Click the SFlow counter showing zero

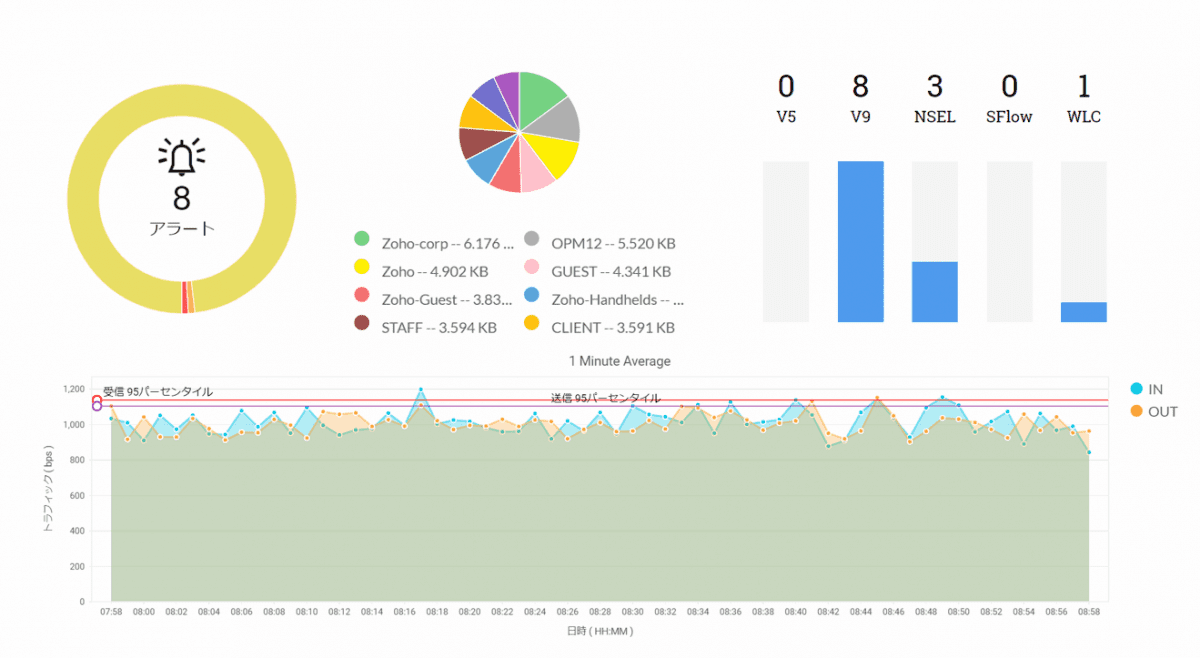point(1009,88)
